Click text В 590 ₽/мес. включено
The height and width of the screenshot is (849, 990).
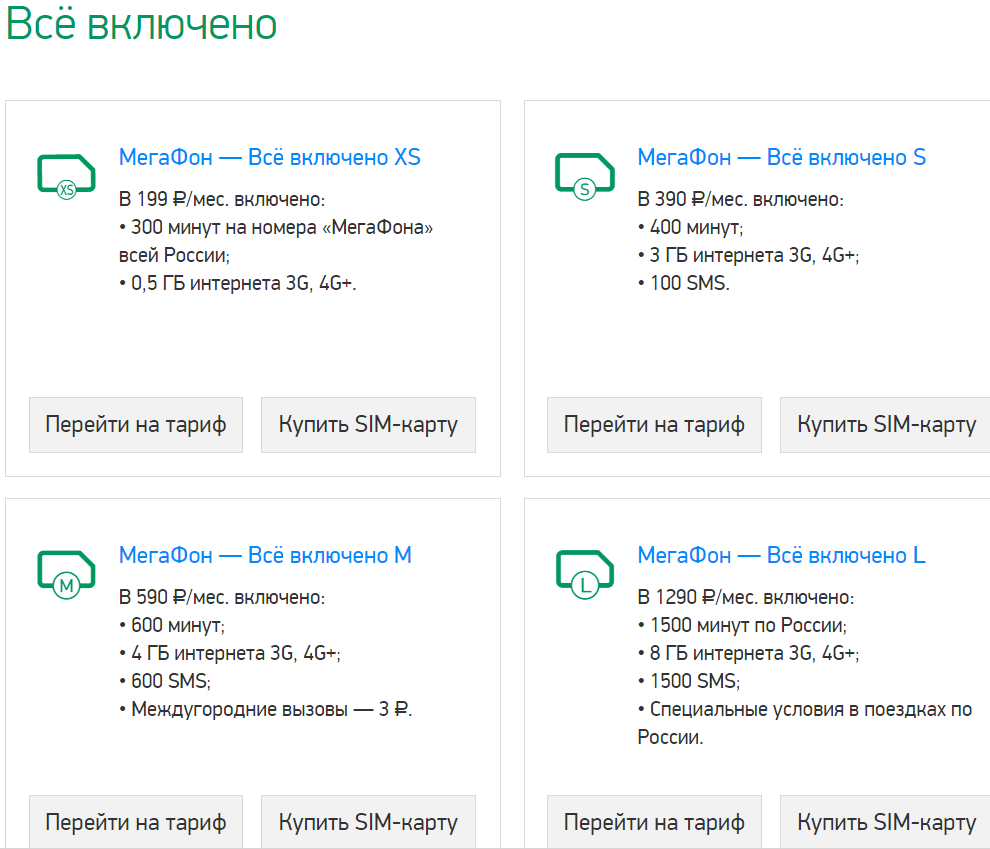click(x=222, y=597)
